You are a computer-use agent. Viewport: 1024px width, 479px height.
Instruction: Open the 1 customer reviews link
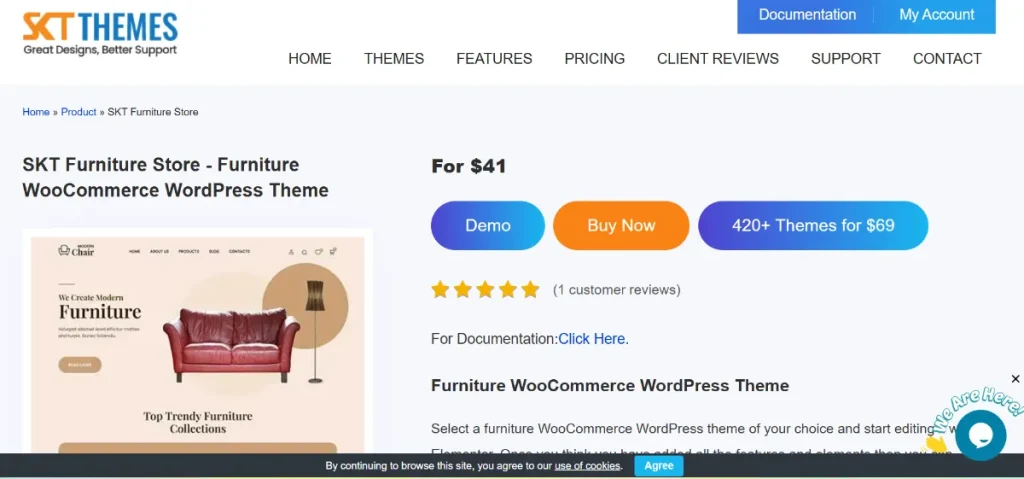coord(616,289)
